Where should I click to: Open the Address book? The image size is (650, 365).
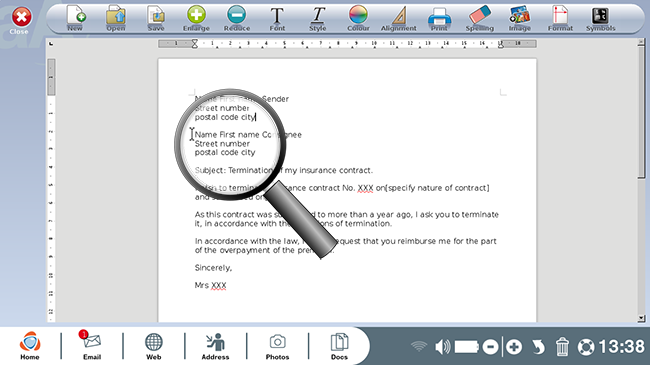pyautogui.click(x=215, y=346)
